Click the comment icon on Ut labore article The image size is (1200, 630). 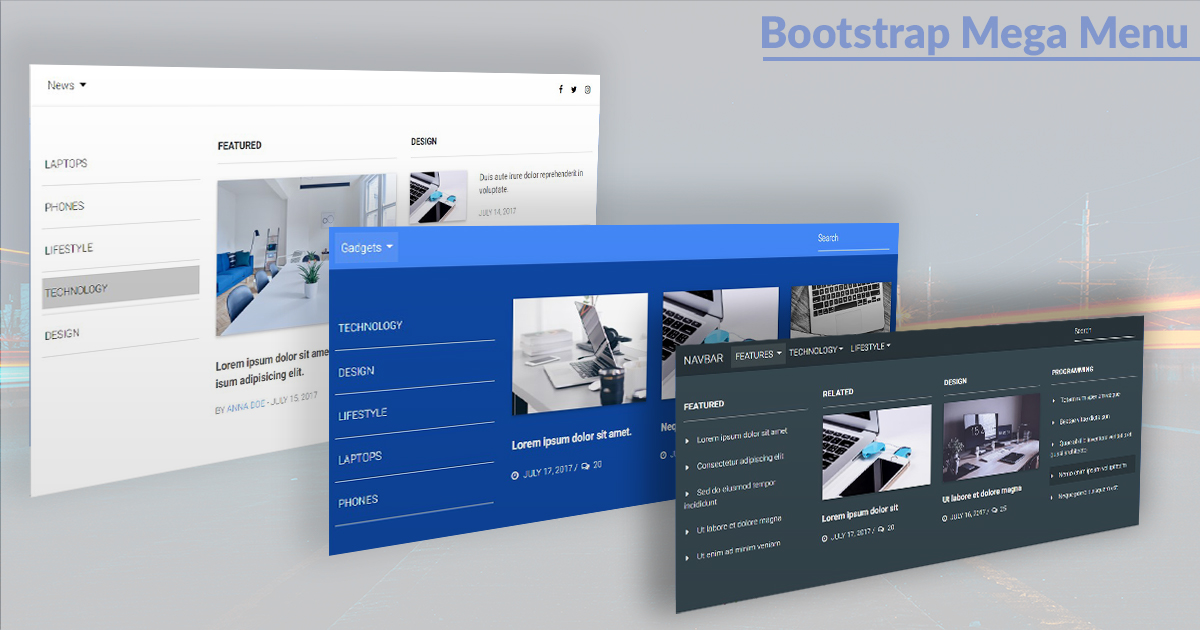(994, 510)
